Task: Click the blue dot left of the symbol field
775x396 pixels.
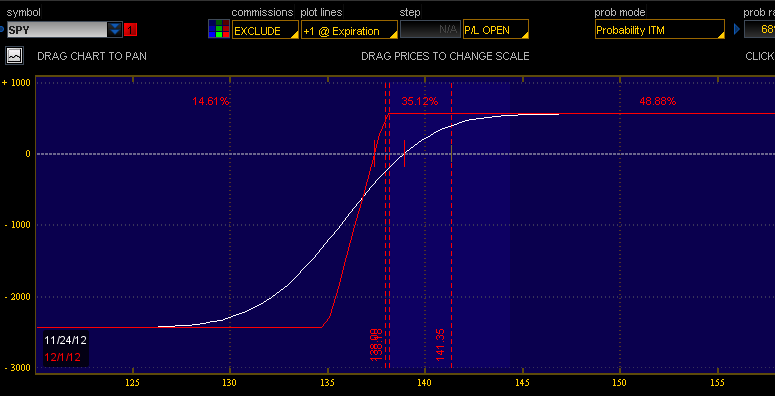Action: (2, 30)
